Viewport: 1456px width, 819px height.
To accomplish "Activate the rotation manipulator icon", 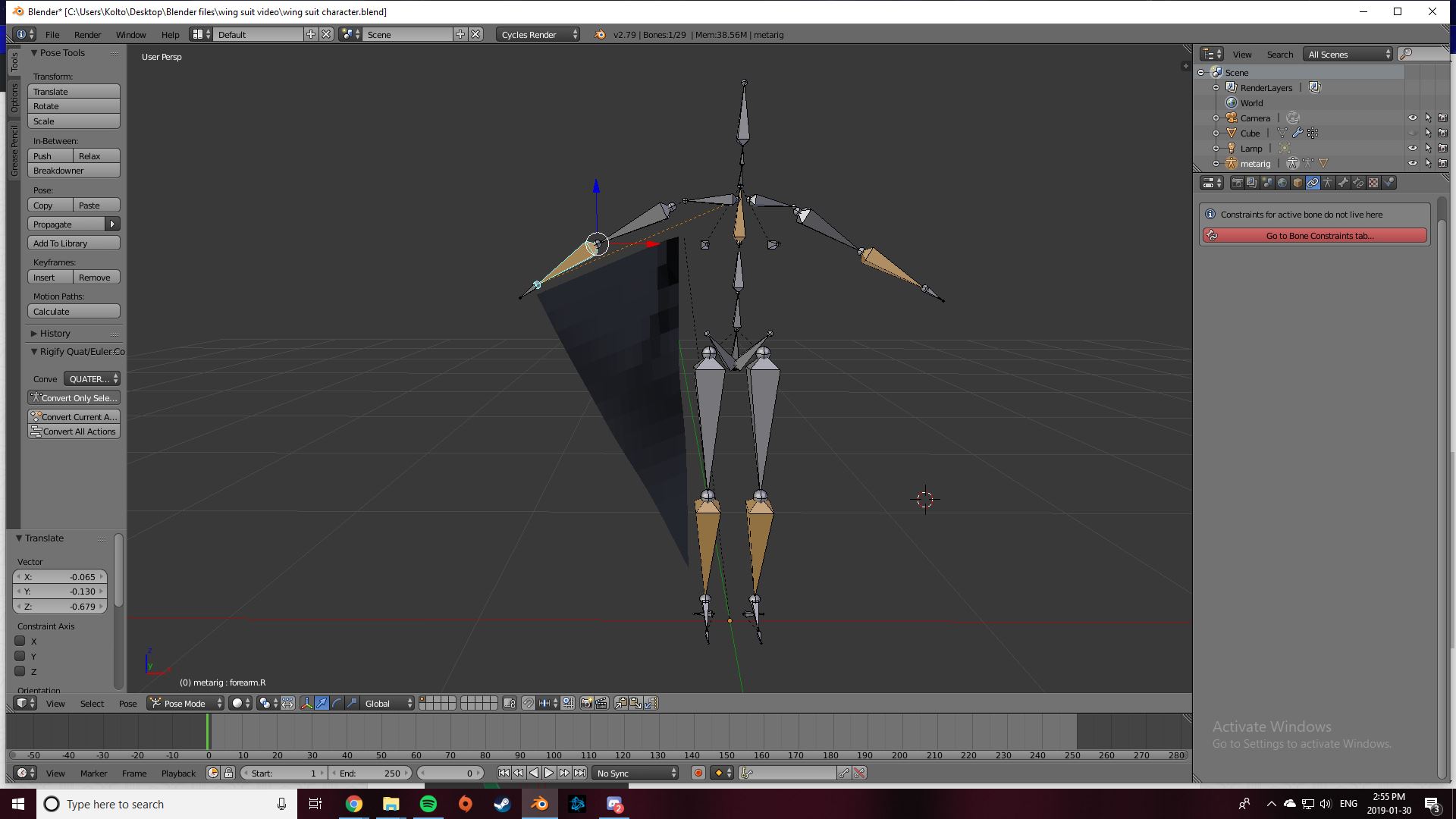I will [x=336, y=703].
